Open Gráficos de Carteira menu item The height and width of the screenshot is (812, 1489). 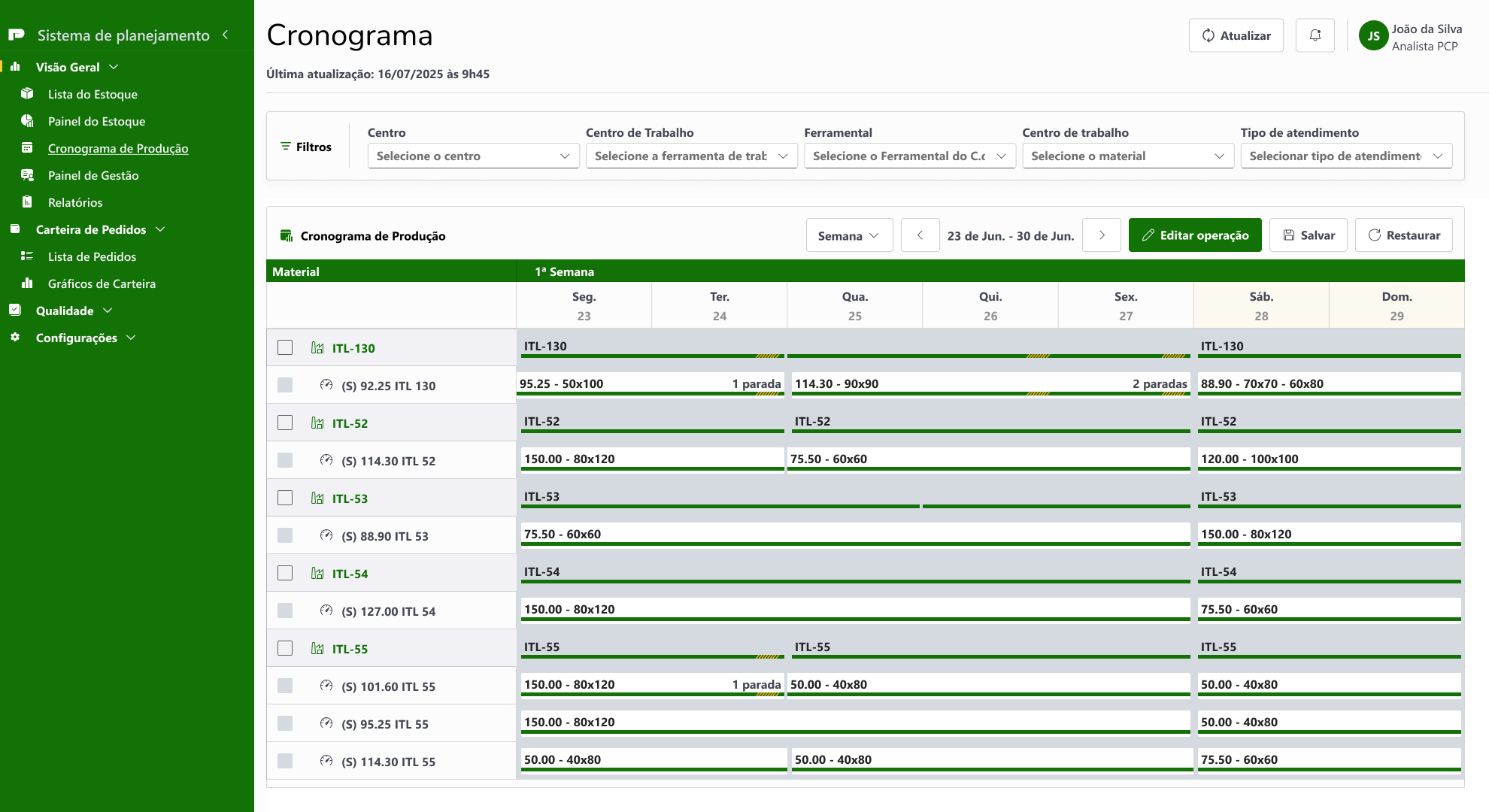(102, 283)
